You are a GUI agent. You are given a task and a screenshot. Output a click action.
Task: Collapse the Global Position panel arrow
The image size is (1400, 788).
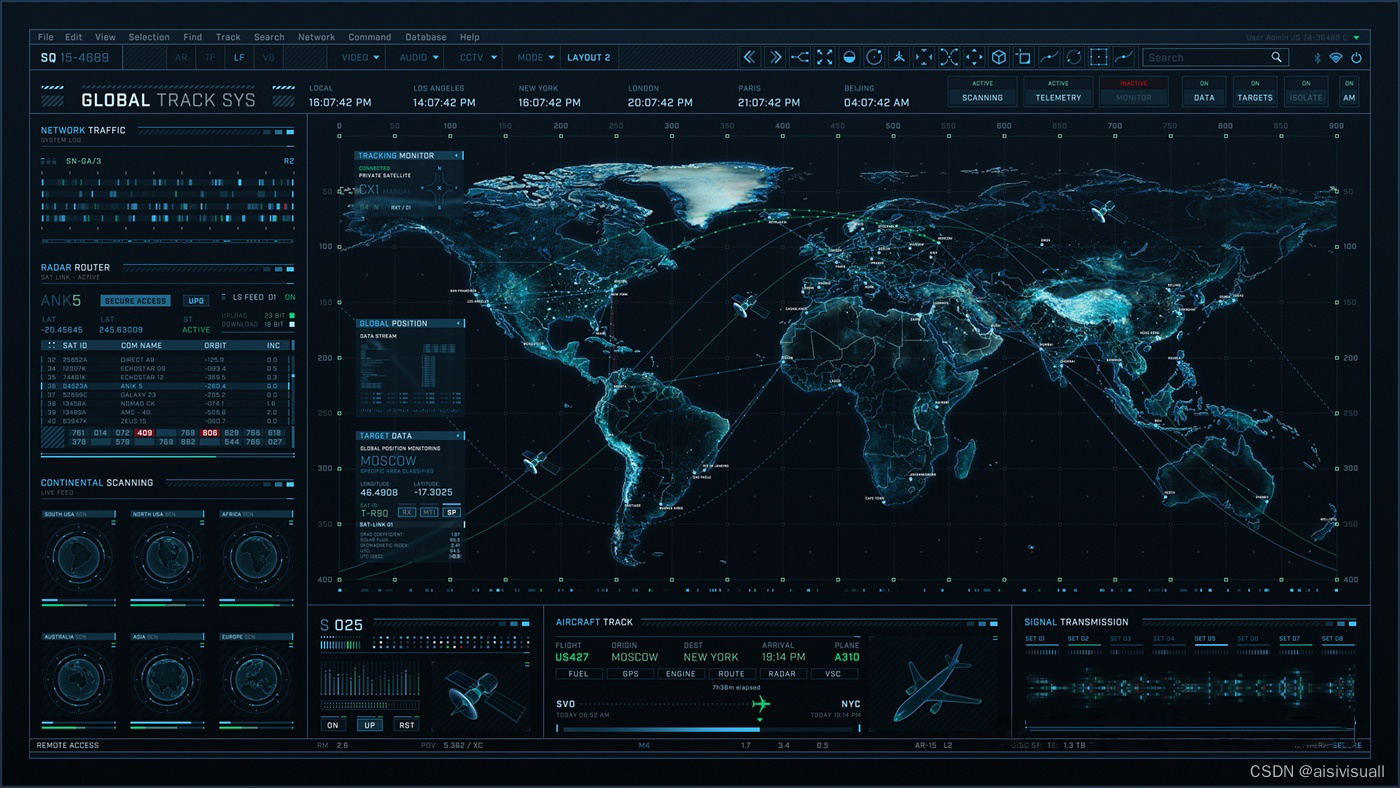(457, 324)
